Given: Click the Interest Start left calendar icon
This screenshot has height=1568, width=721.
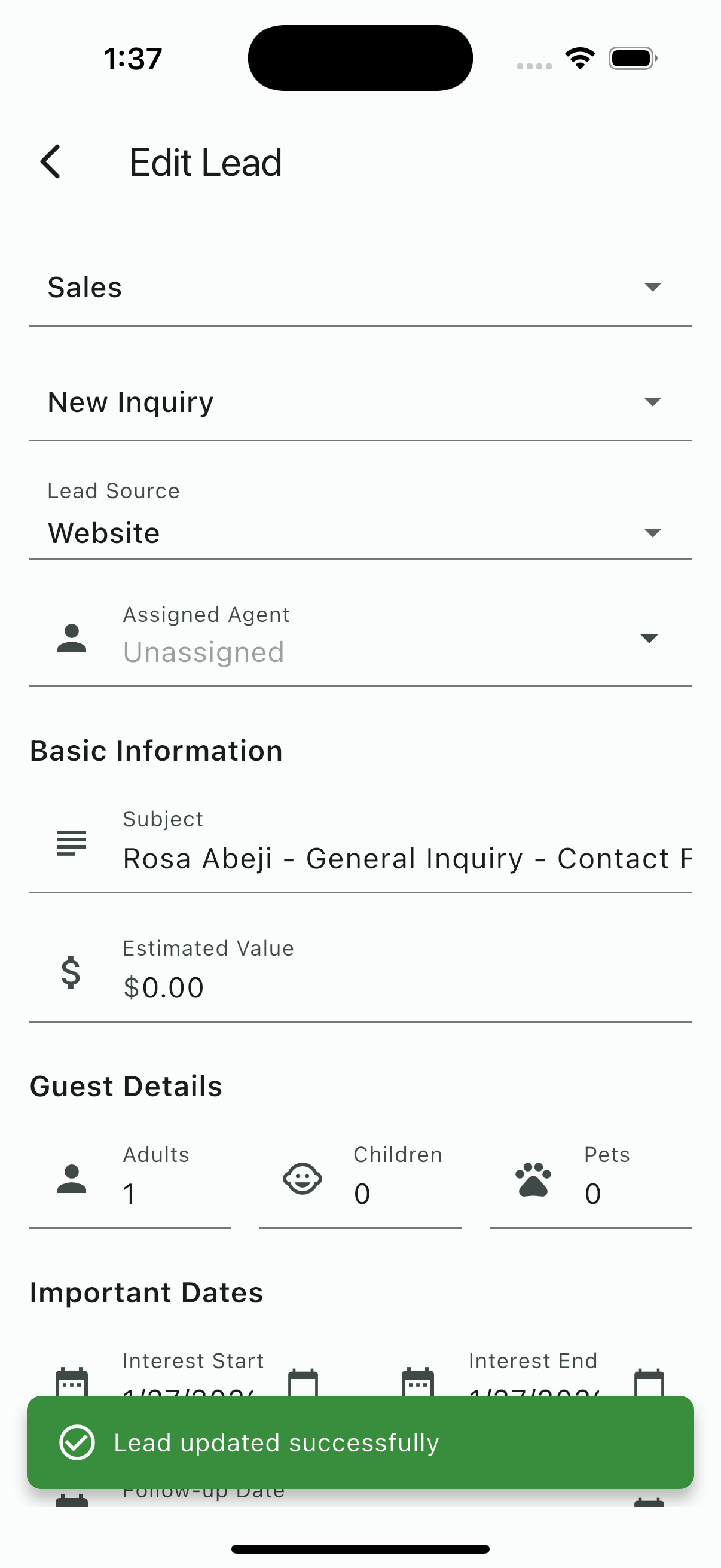Looking at the screenshot, I should click(72, 1382).
